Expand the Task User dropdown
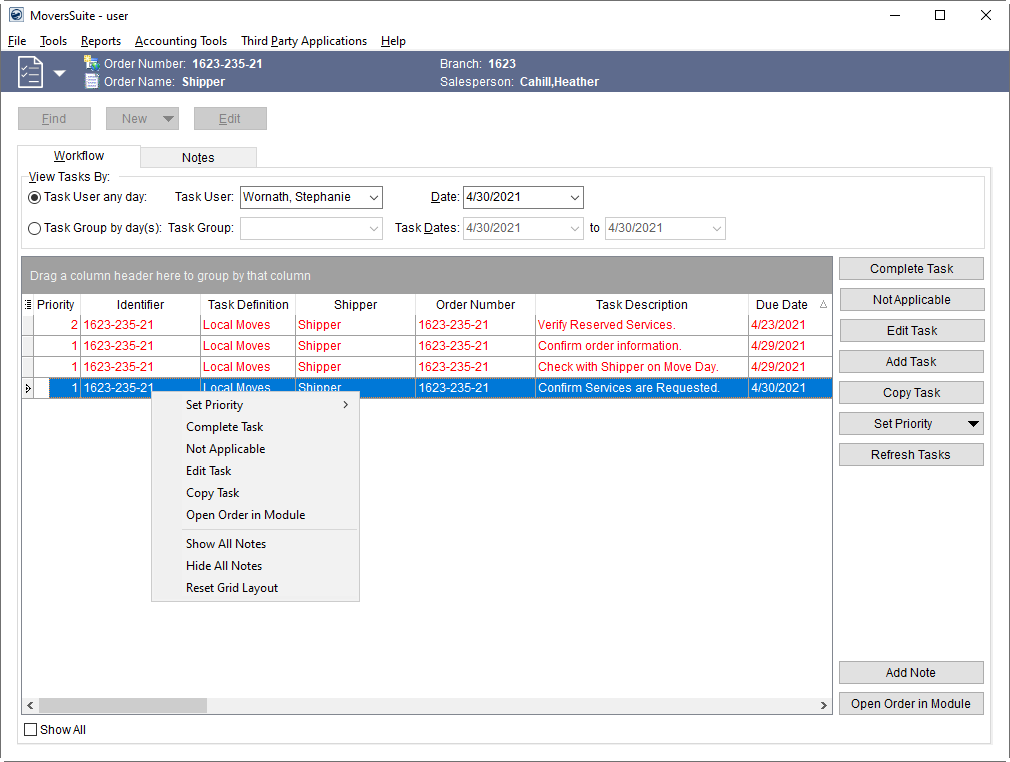This screenshot has width=1010, height=762. pos(373,198)
